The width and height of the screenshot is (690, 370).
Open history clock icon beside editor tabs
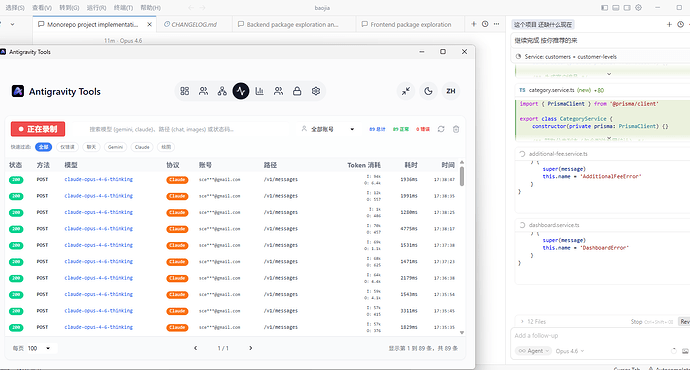pos(485,24)
